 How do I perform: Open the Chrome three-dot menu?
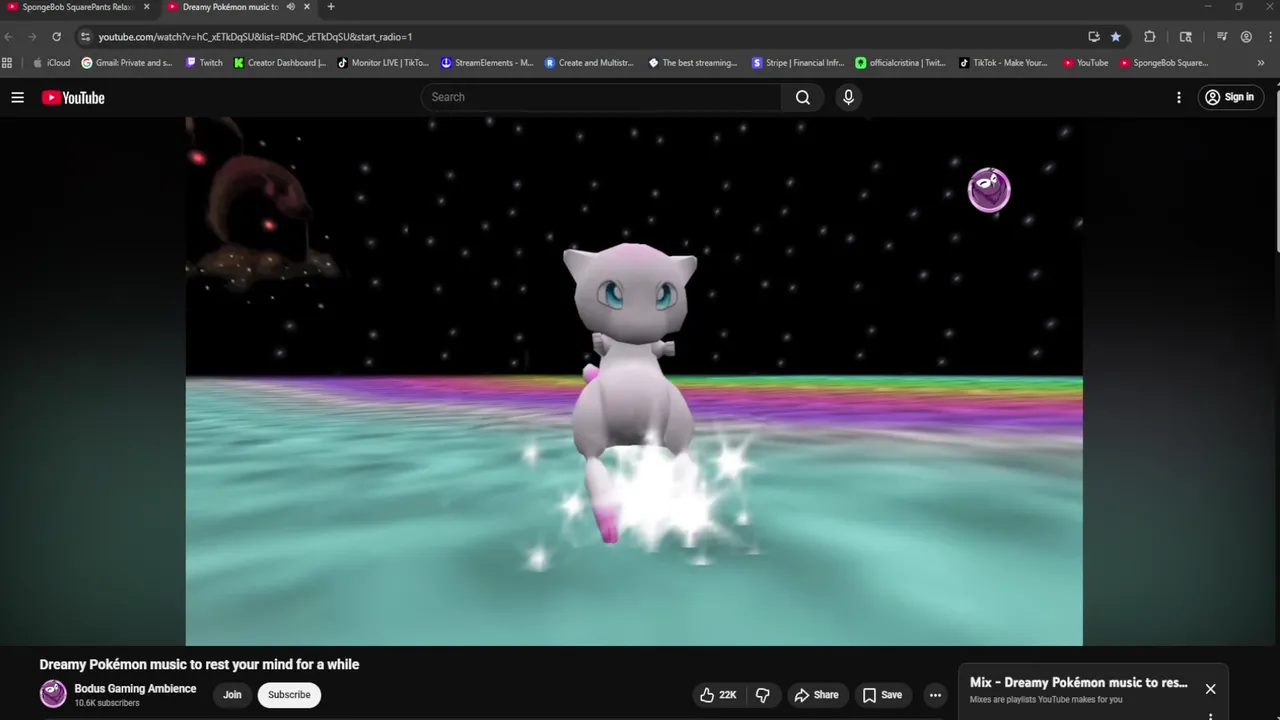coord(1270,37)
